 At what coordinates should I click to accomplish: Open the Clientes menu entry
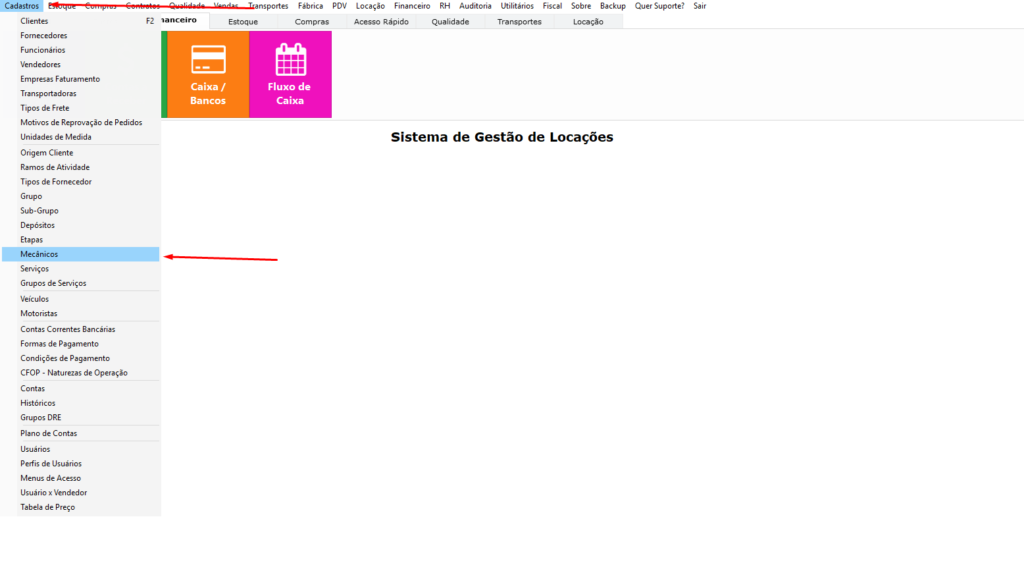[x=34, y=20]
